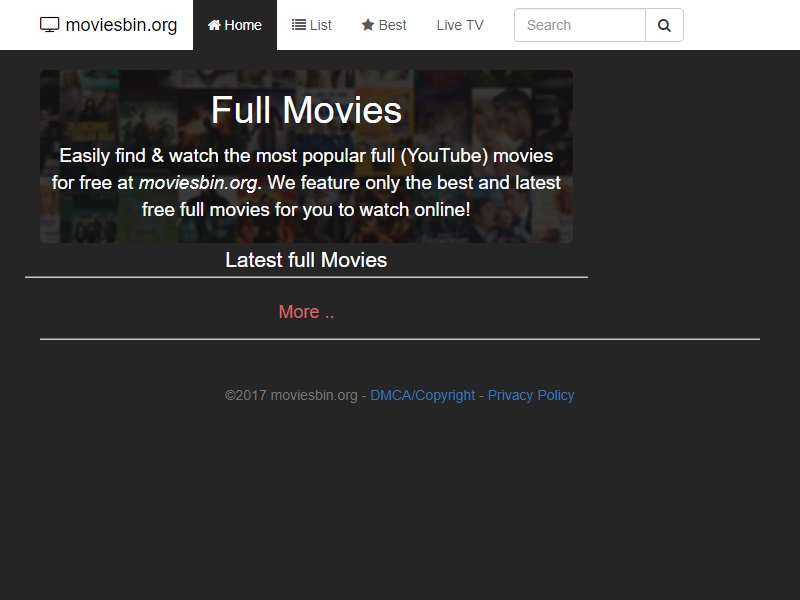Open the DMCA/Copyright link
Viewport: 800px width, 600px height.
click(x=422, y=395)
